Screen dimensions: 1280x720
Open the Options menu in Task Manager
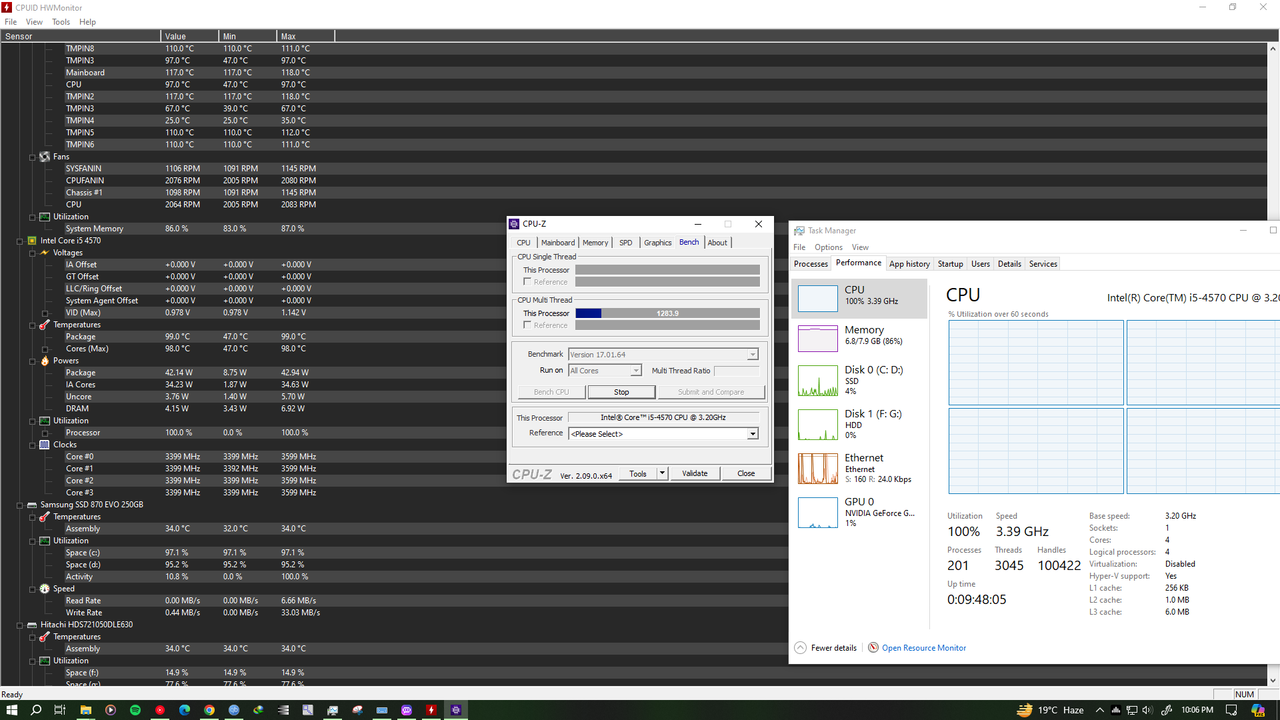828,247
